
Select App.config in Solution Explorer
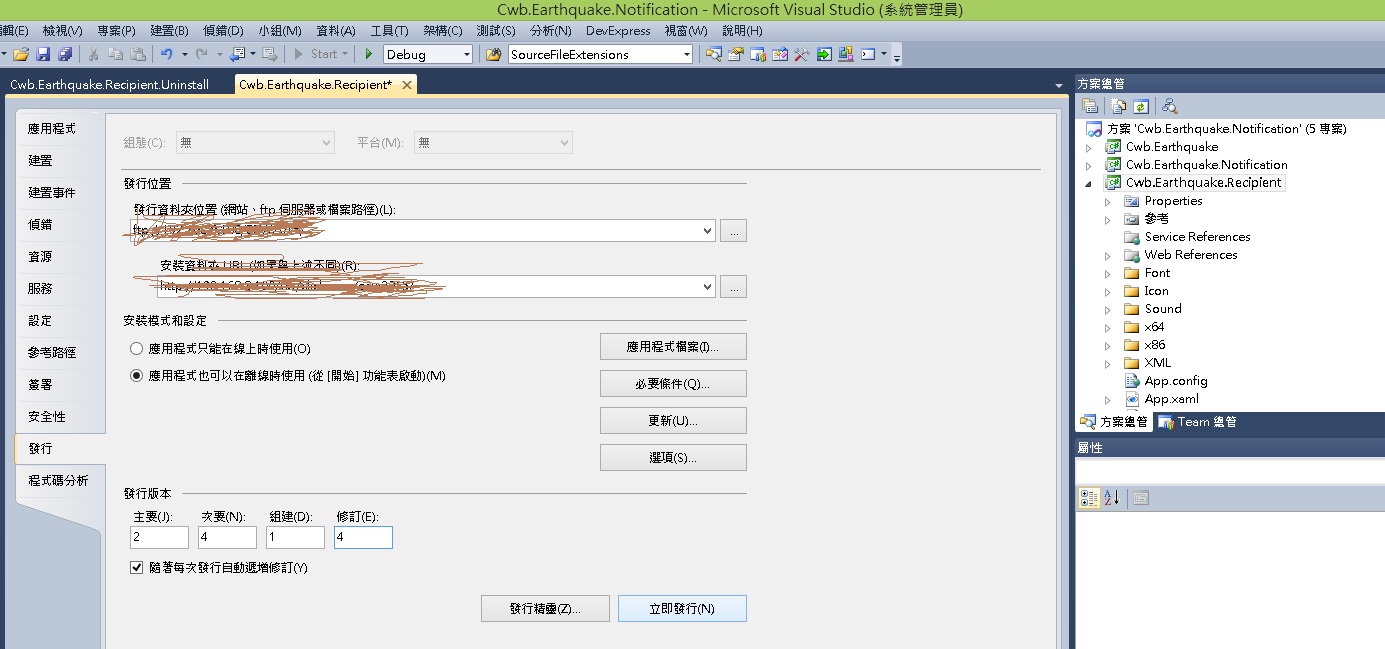[x=1176, y=381]
